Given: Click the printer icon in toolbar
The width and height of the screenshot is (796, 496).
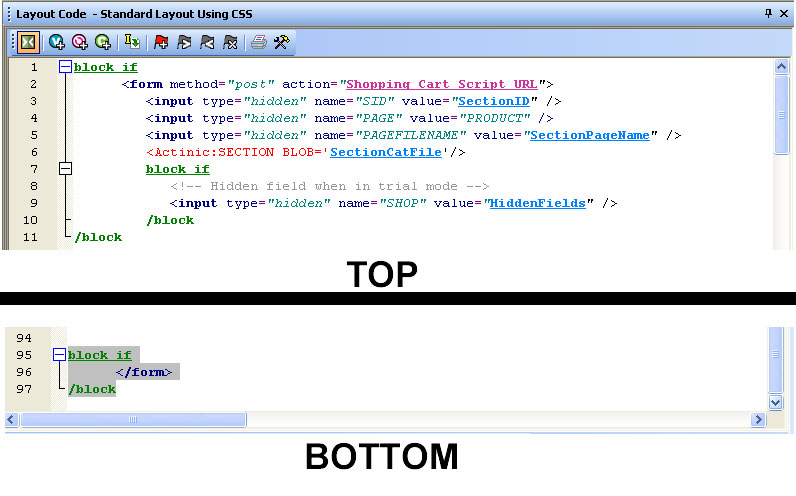Looking at the screenshot, I should click(x=259, y=42).
